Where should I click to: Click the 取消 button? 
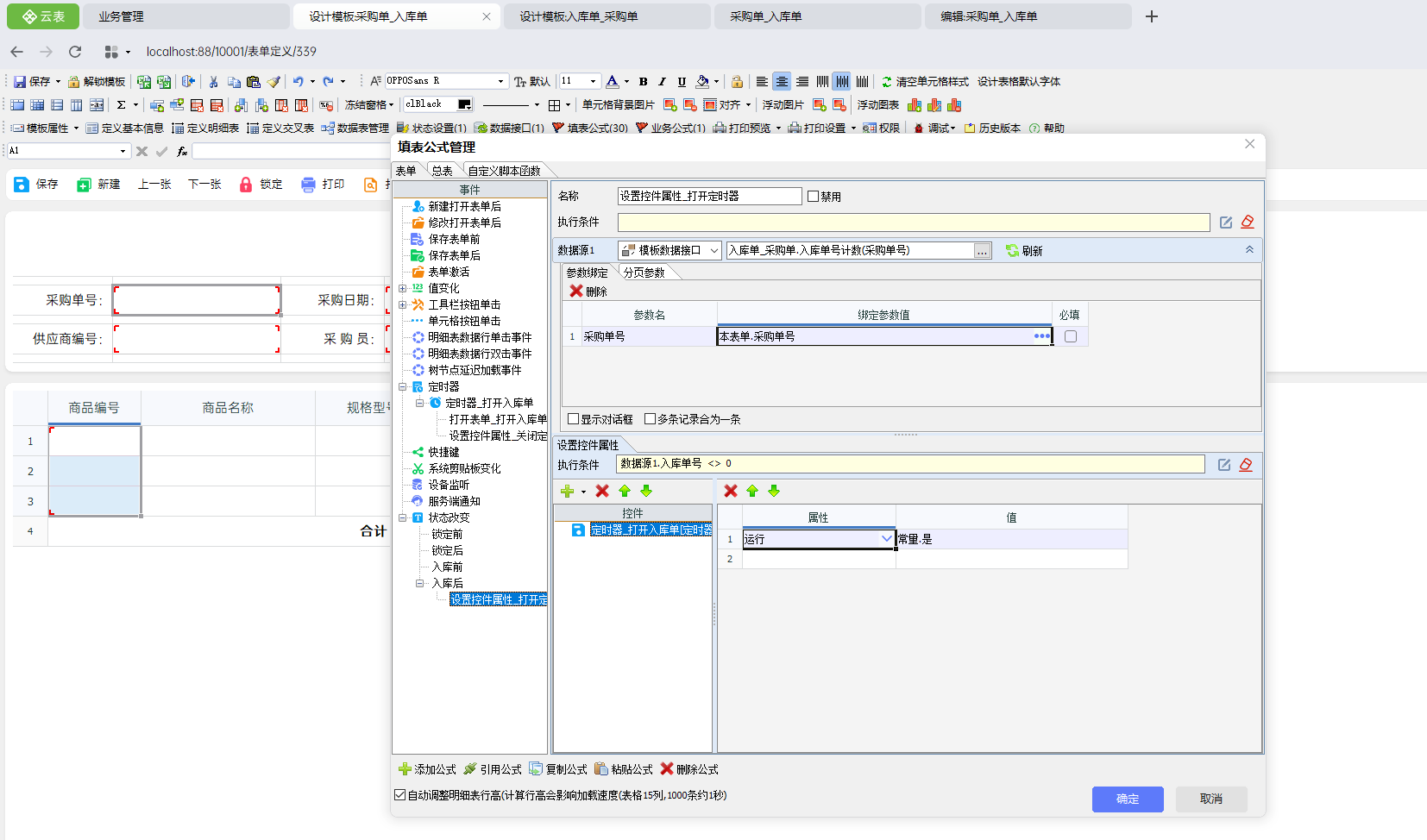[x=1210, y=799]
